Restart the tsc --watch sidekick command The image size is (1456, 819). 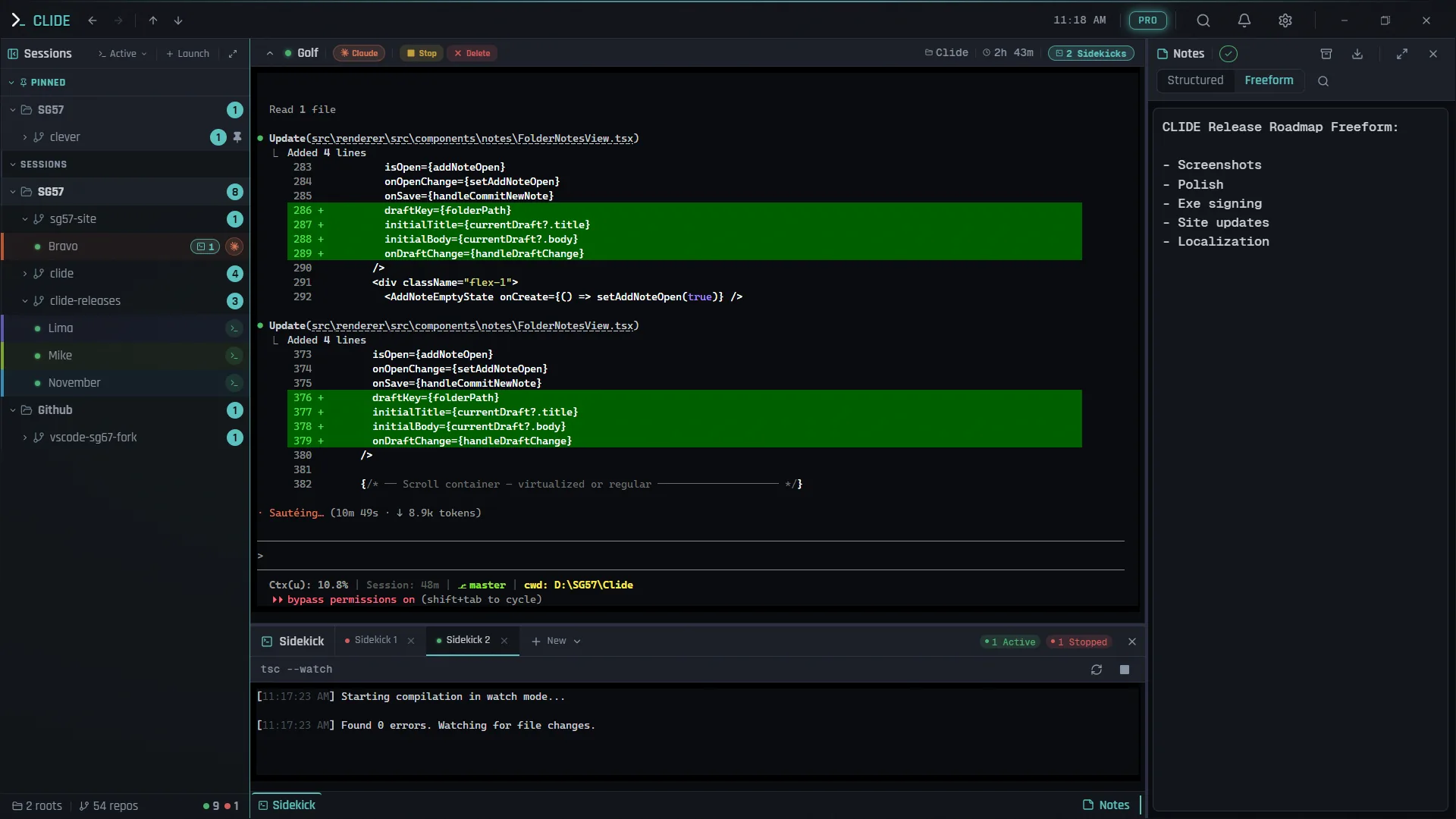[x=1097, y=670]
